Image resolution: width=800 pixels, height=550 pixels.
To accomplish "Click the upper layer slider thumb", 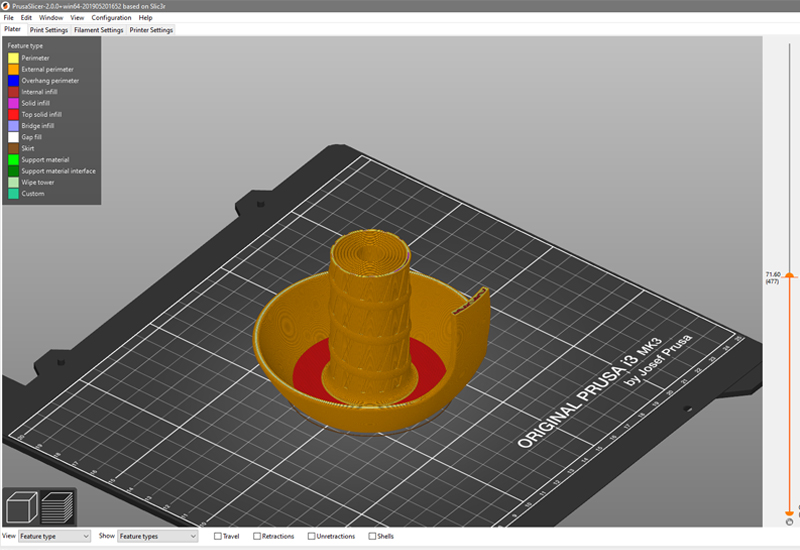I will pos(789,274).
